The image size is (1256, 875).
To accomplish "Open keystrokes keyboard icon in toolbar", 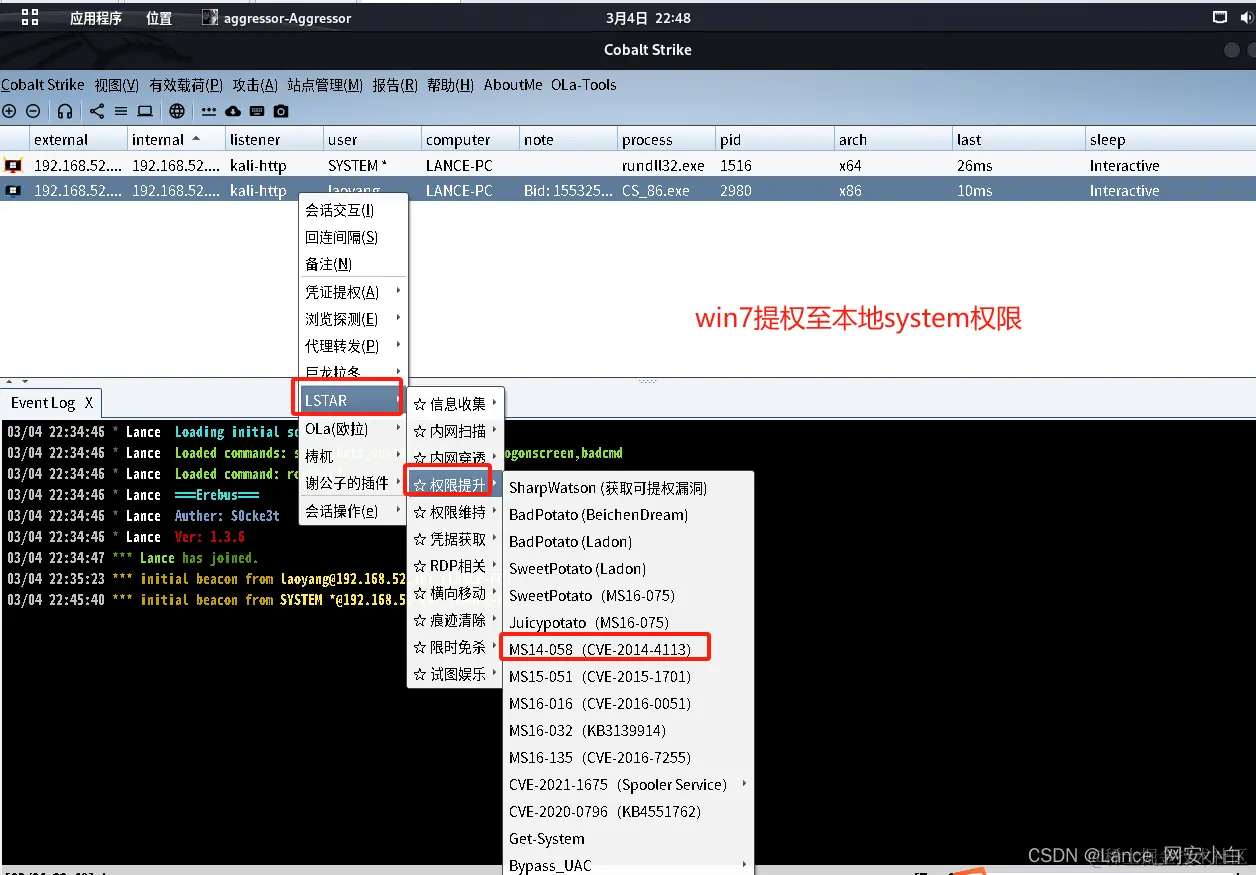I will (257, 111).
